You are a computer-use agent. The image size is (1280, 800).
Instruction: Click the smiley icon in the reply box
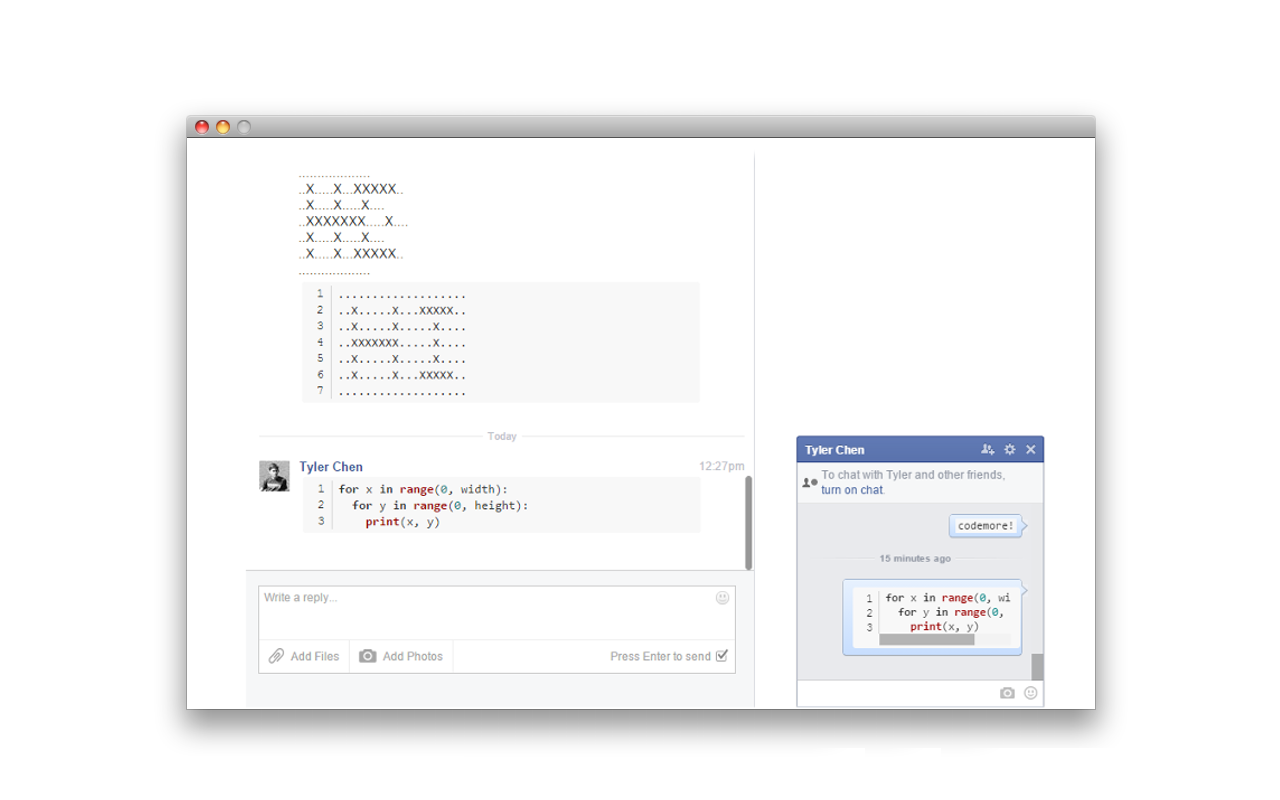coord(720,597)
